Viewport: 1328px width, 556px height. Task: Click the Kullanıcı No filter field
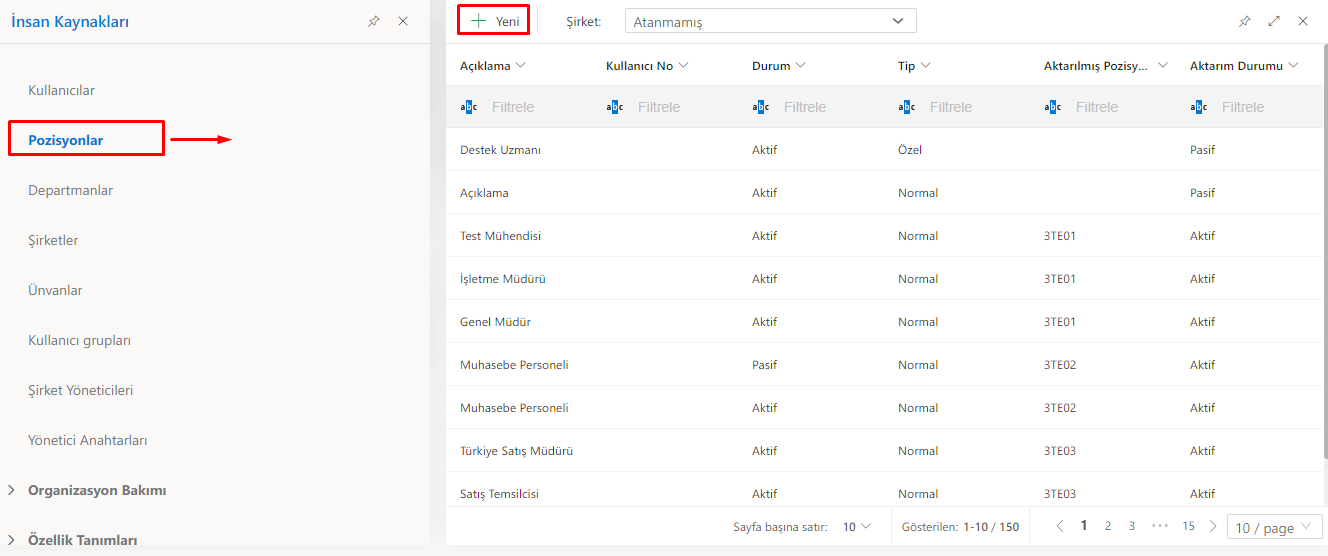coord(659,107)
